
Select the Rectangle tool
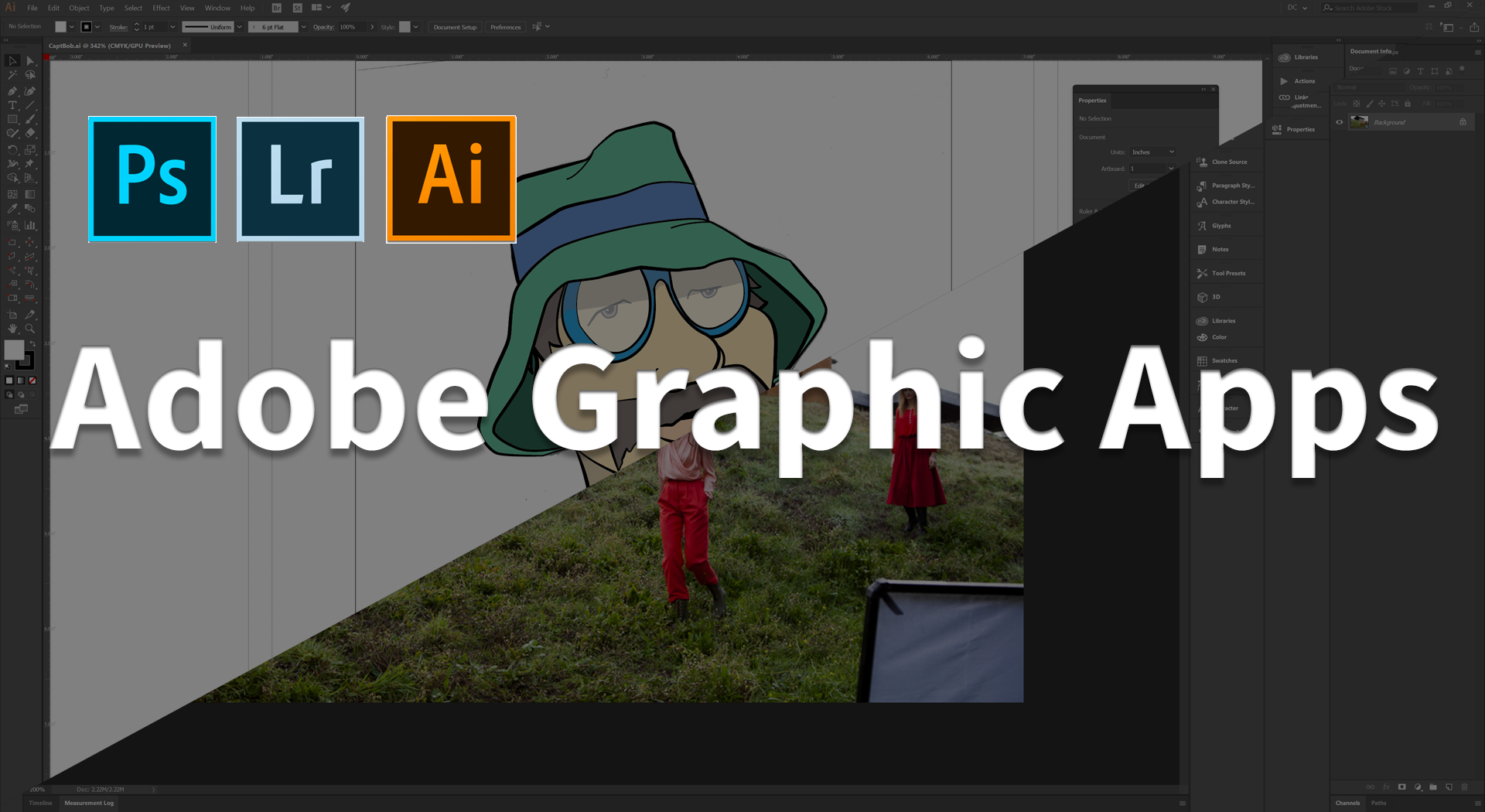pos(12,120)
